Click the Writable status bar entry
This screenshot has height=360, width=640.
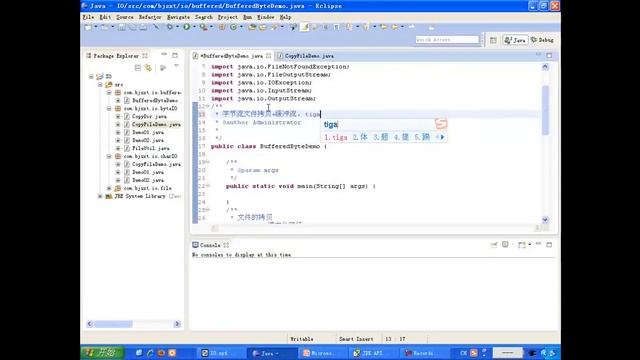pos(302,339)
